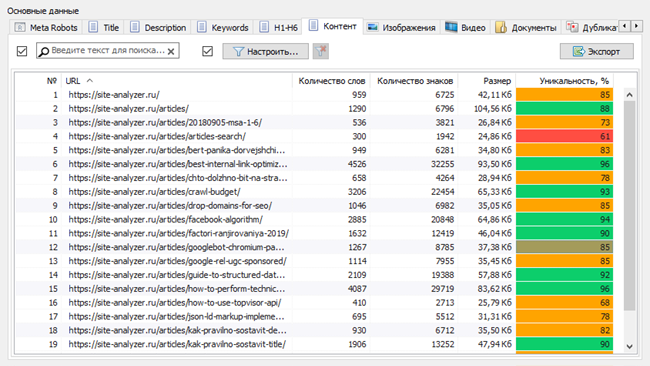The width and height of the screenshot is (650, 366).
Task: Select the Контент tab
Action: [x=333, y=26]
